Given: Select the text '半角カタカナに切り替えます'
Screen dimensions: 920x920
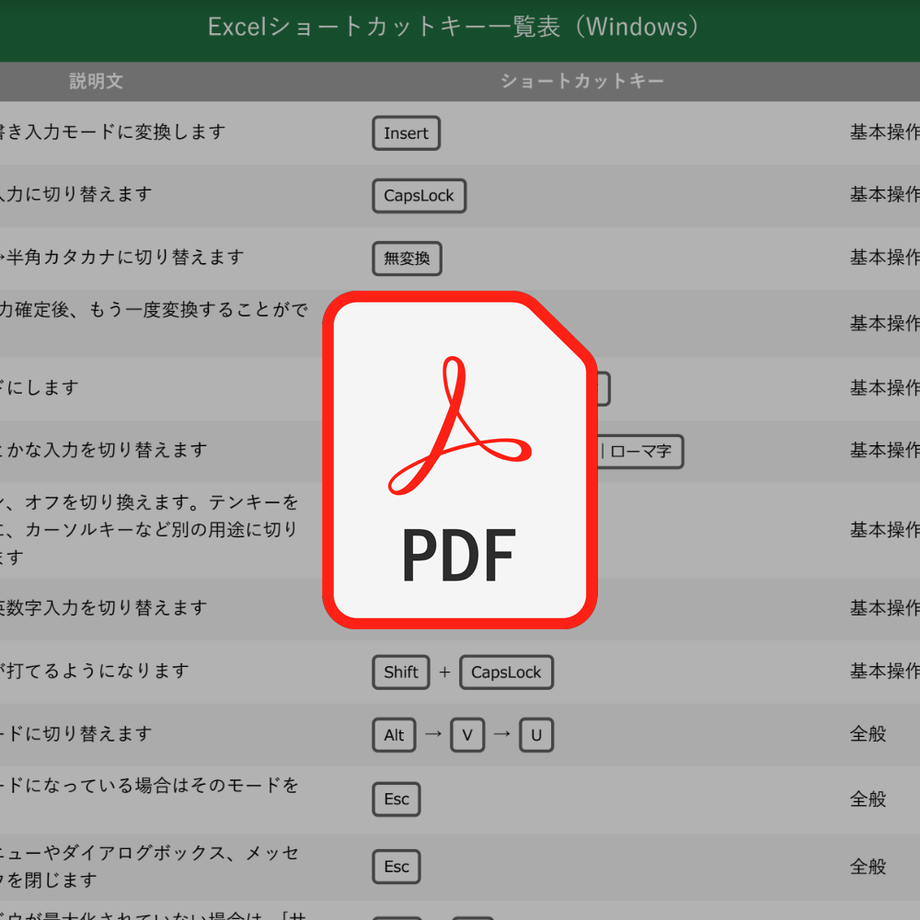Looking at the screenshot, I should tap(125, 257).
